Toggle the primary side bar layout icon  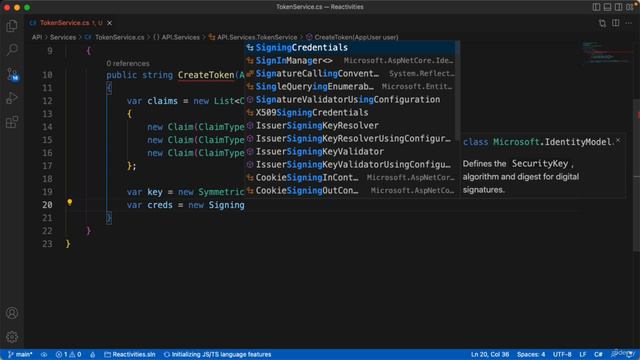[596, 7]
